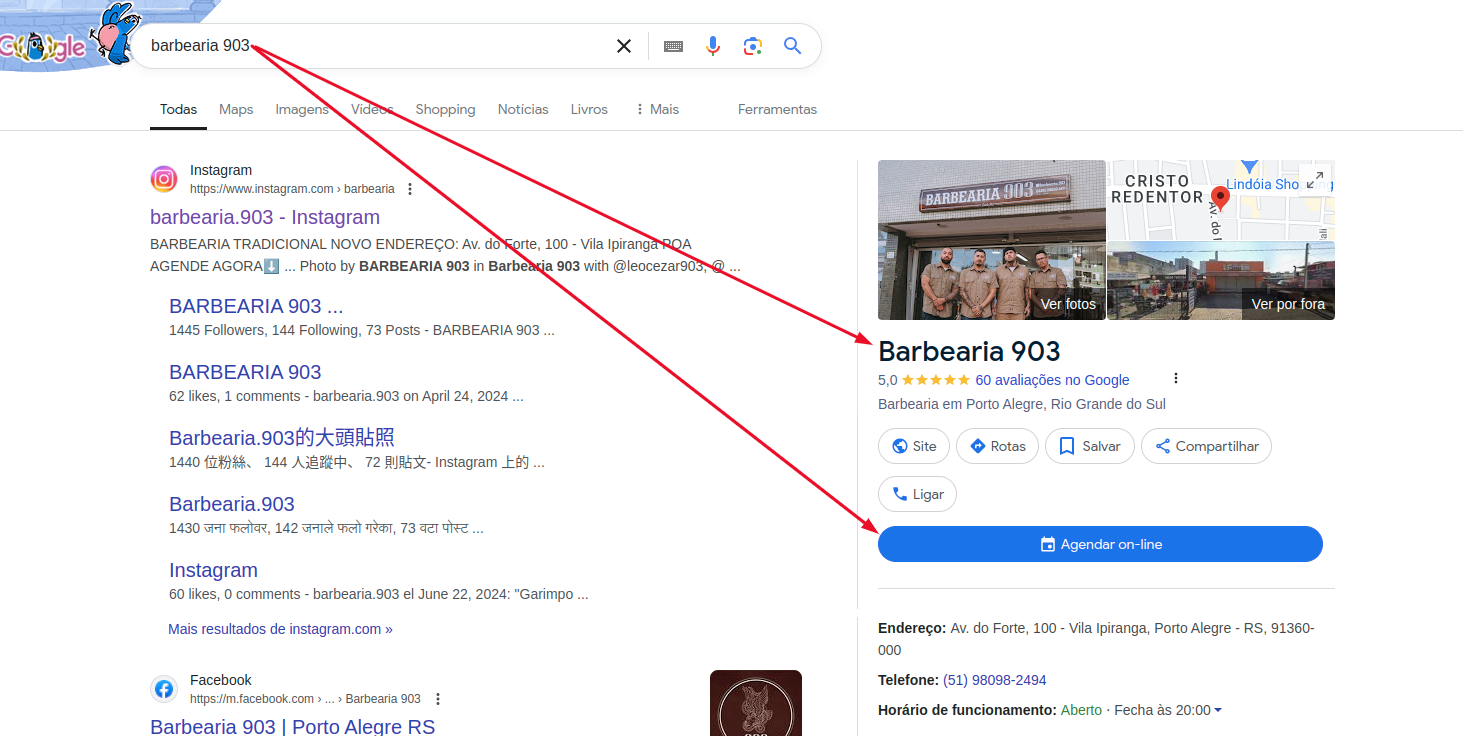Click the Compartilhar button

(x=1206, y=446)
